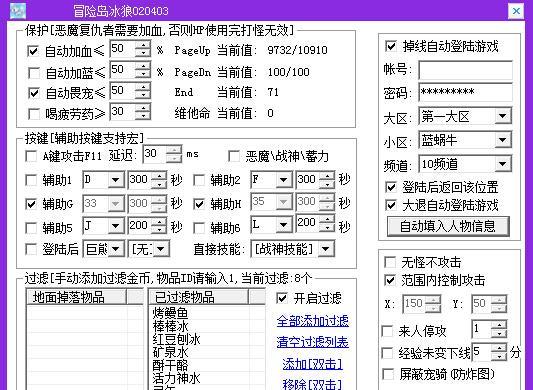Viewport: 533px width, 390px height.
Task: Click the 帐号 input field
Action: (x=465, y=70)
